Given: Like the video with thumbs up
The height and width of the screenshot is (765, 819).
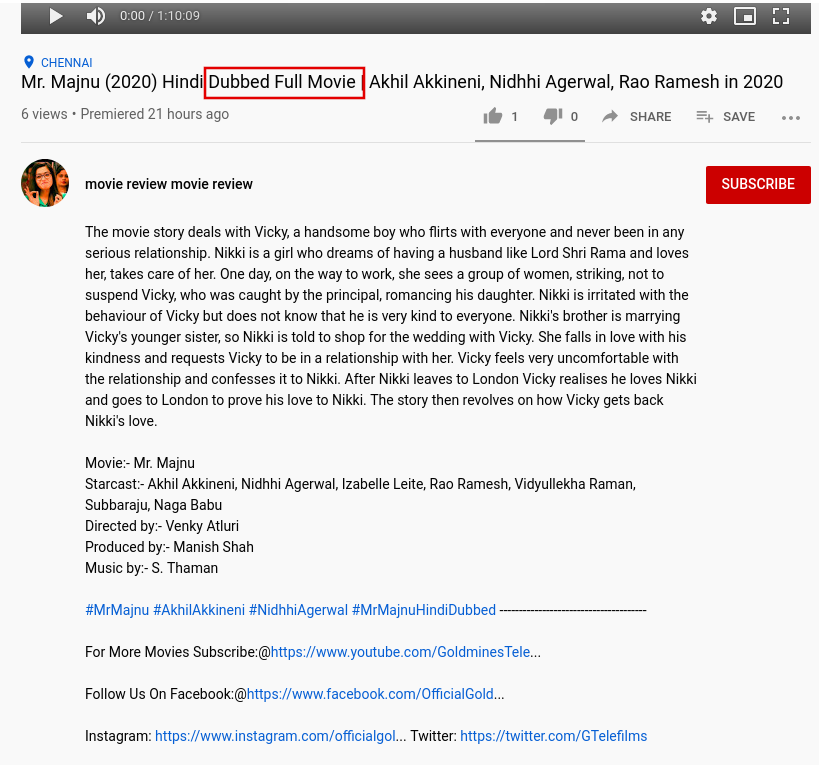Looking at the screenshot, I should 493,116.
